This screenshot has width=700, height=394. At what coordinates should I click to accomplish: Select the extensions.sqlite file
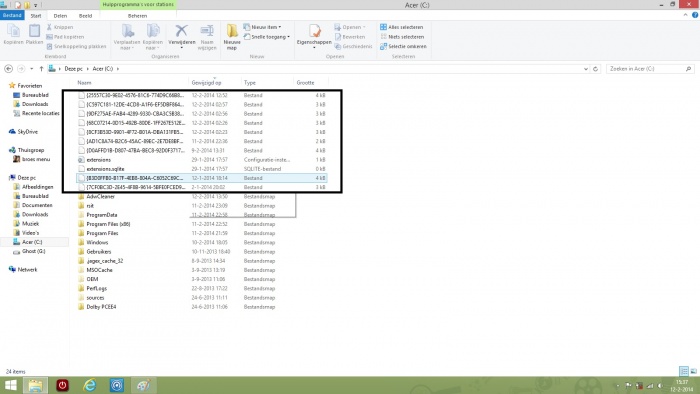coord(105,169)
